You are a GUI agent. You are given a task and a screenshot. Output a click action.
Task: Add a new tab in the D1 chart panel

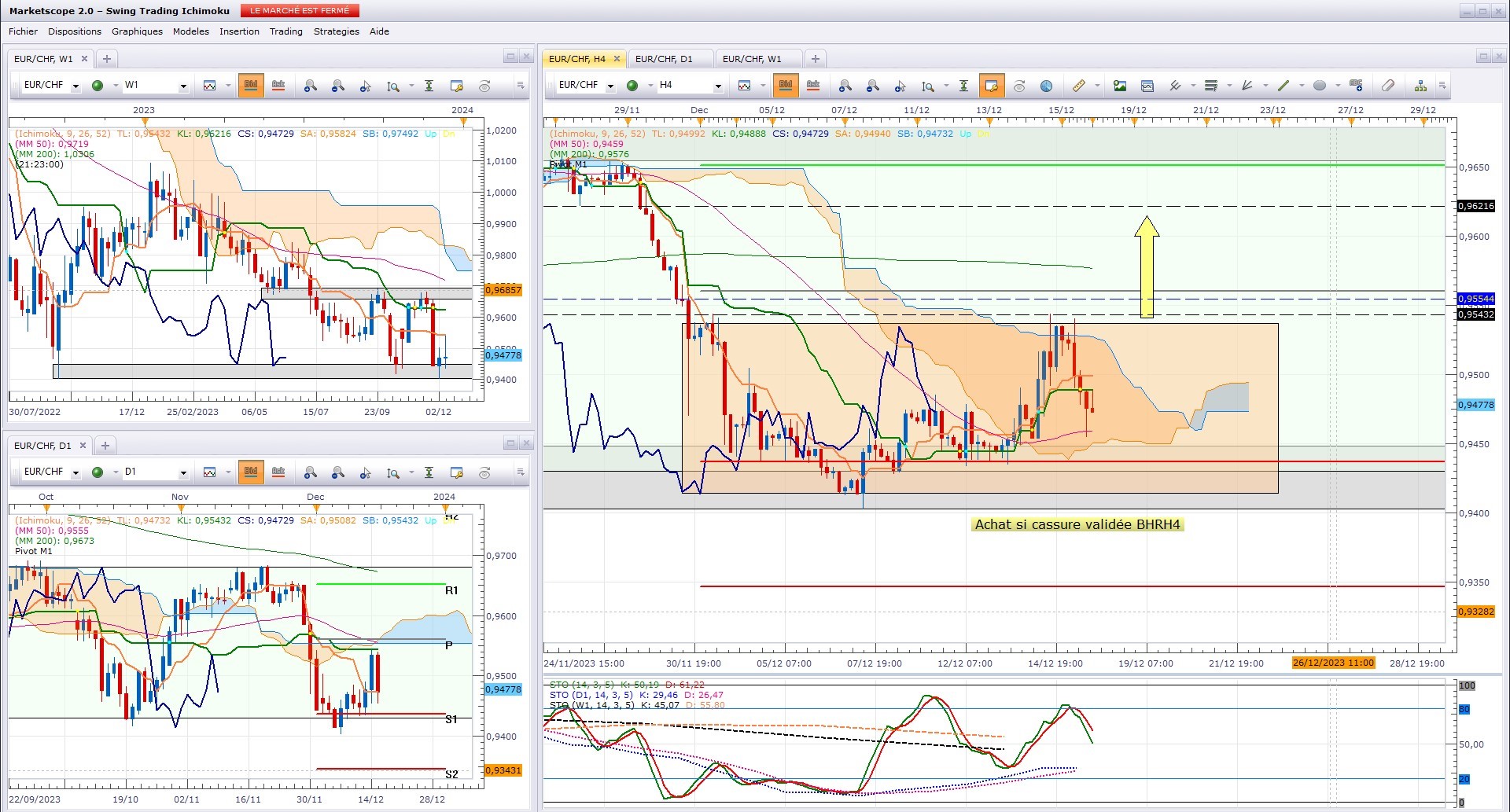105,446
